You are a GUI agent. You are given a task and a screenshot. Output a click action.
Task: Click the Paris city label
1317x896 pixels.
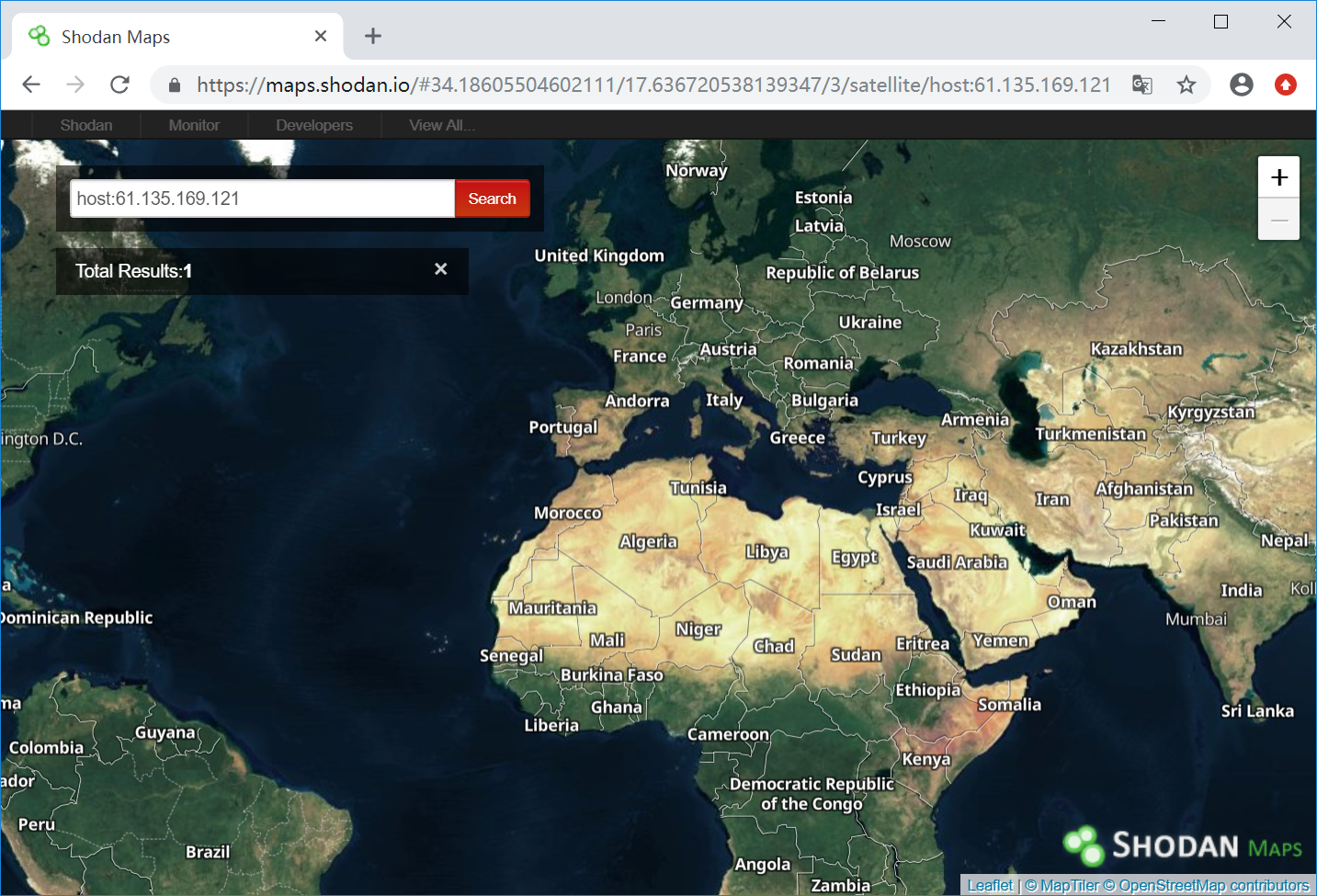pyautogui.click(x=643, y=329)
